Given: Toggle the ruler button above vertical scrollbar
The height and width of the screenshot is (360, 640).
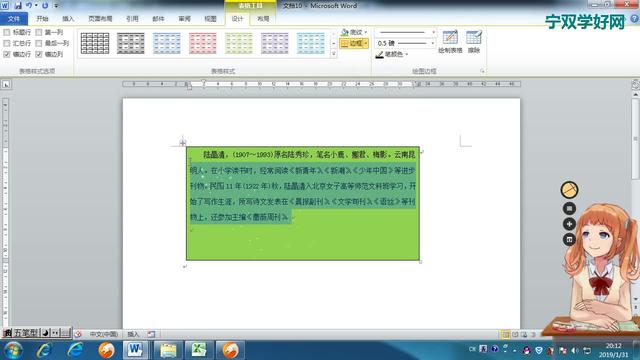Looking at the screenshot, I should (636, 84).
